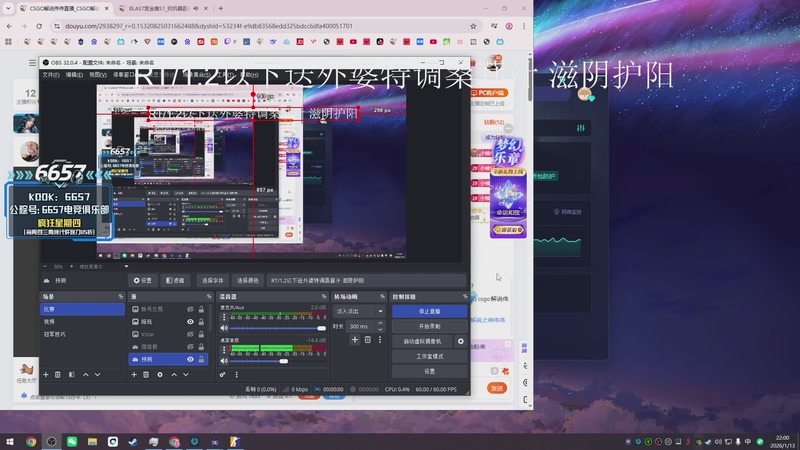
Task: Move selected scene up
Action: [x=86, y=374]
